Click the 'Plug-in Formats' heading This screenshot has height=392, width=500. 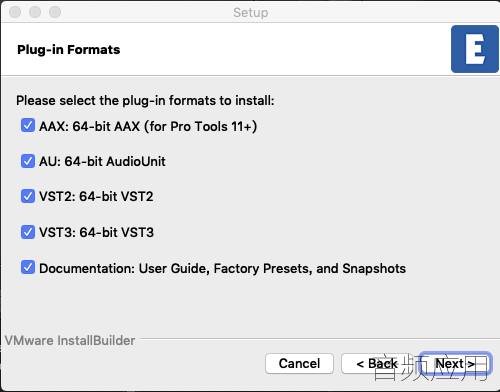(x=69, y=50)
